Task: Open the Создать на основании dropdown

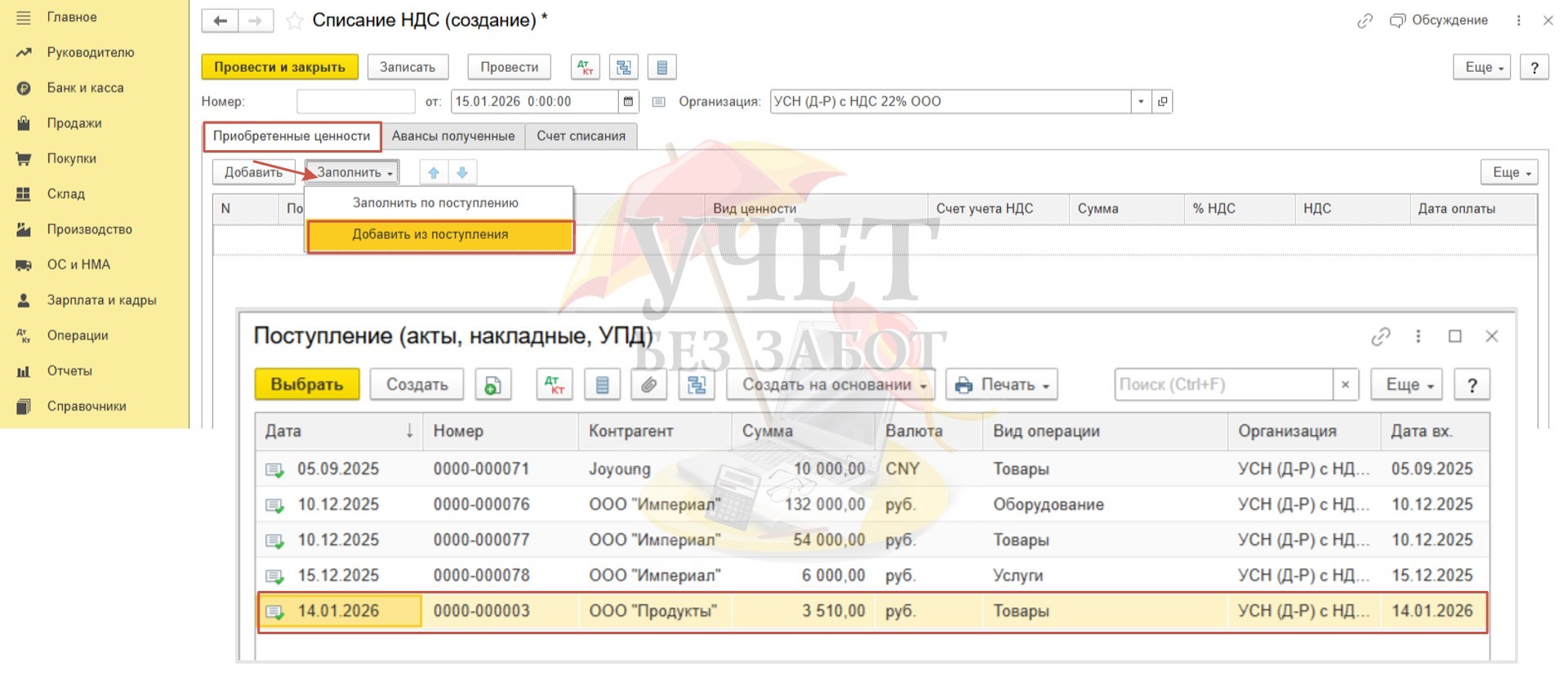Action: coord(835,384)
